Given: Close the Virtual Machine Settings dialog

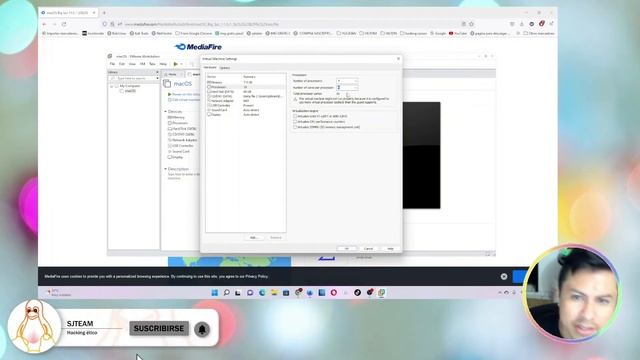Looking at the screenshot, I should click(398, 59).
